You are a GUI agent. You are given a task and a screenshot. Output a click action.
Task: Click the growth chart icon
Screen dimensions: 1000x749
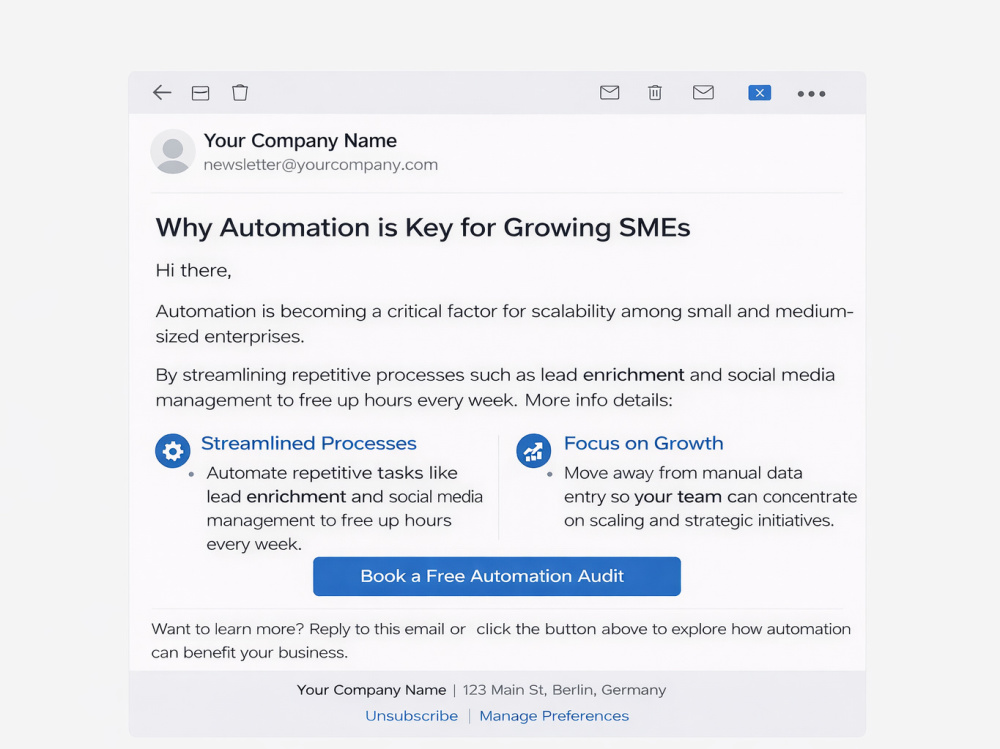534,451
